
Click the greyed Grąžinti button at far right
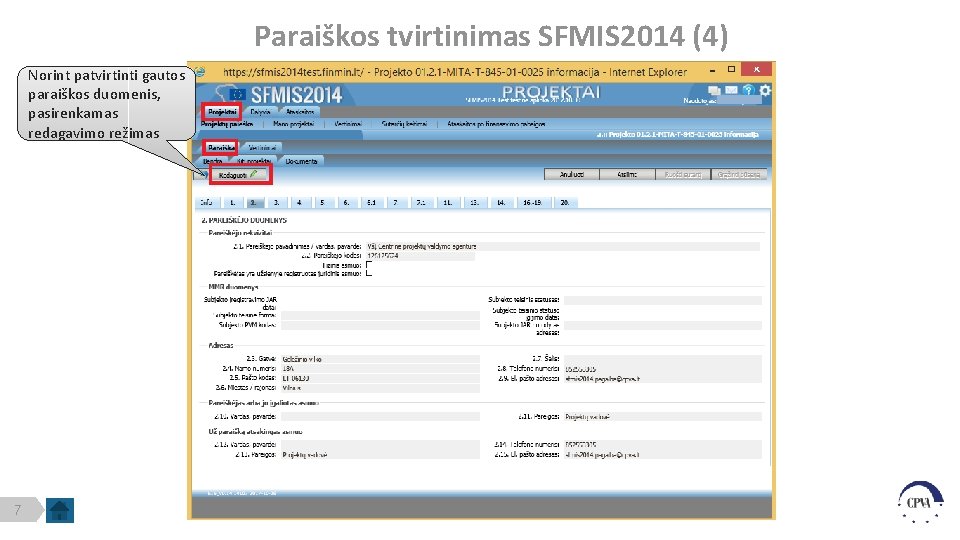point(738,174)
